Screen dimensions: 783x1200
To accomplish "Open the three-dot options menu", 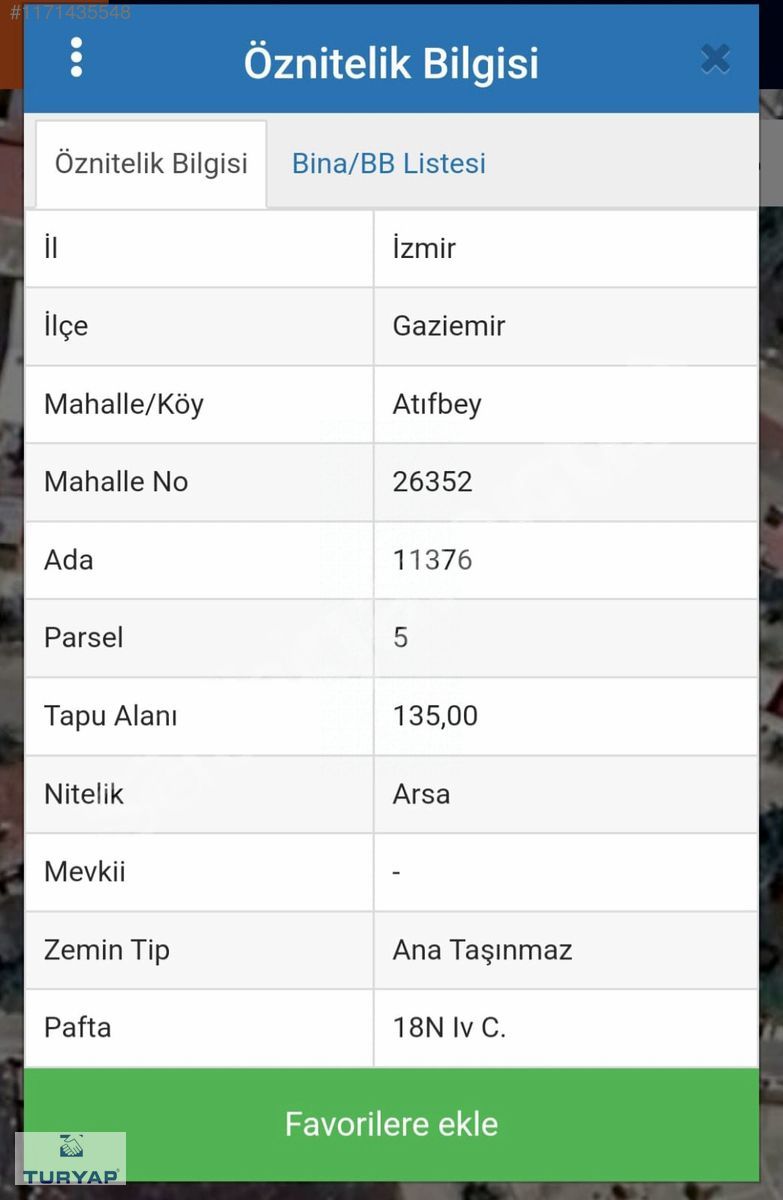I will click(76, 58).
